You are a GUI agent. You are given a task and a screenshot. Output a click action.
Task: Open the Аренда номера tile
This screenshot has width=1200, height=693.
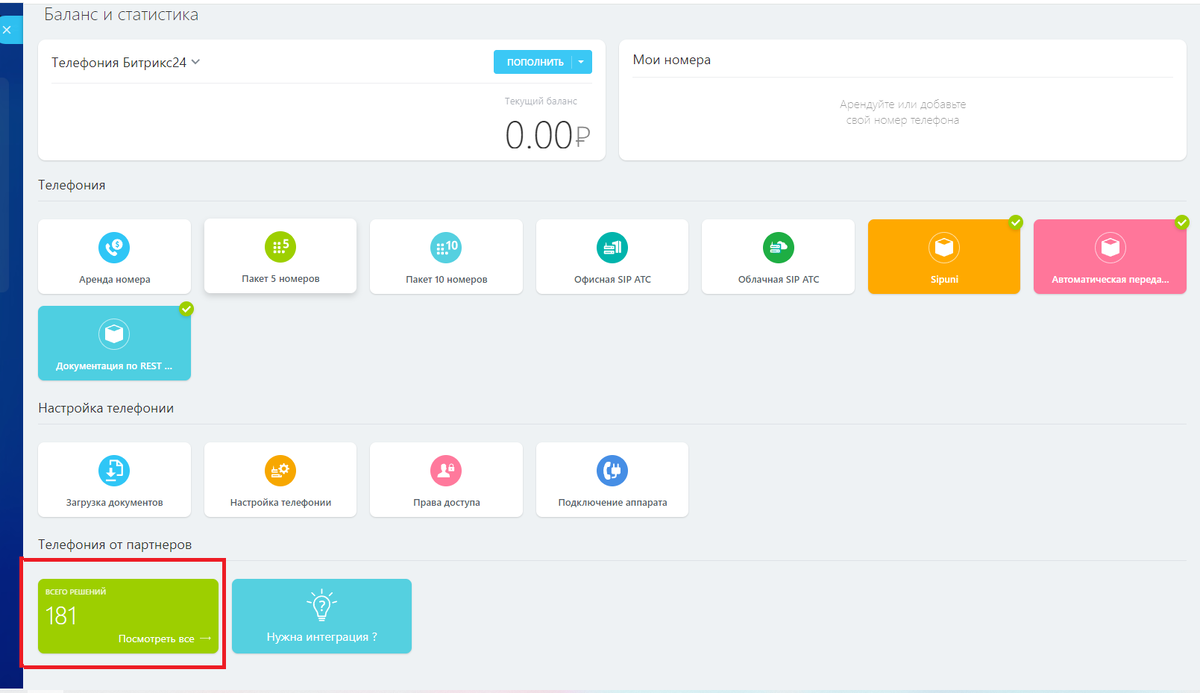tap(114, 256)
